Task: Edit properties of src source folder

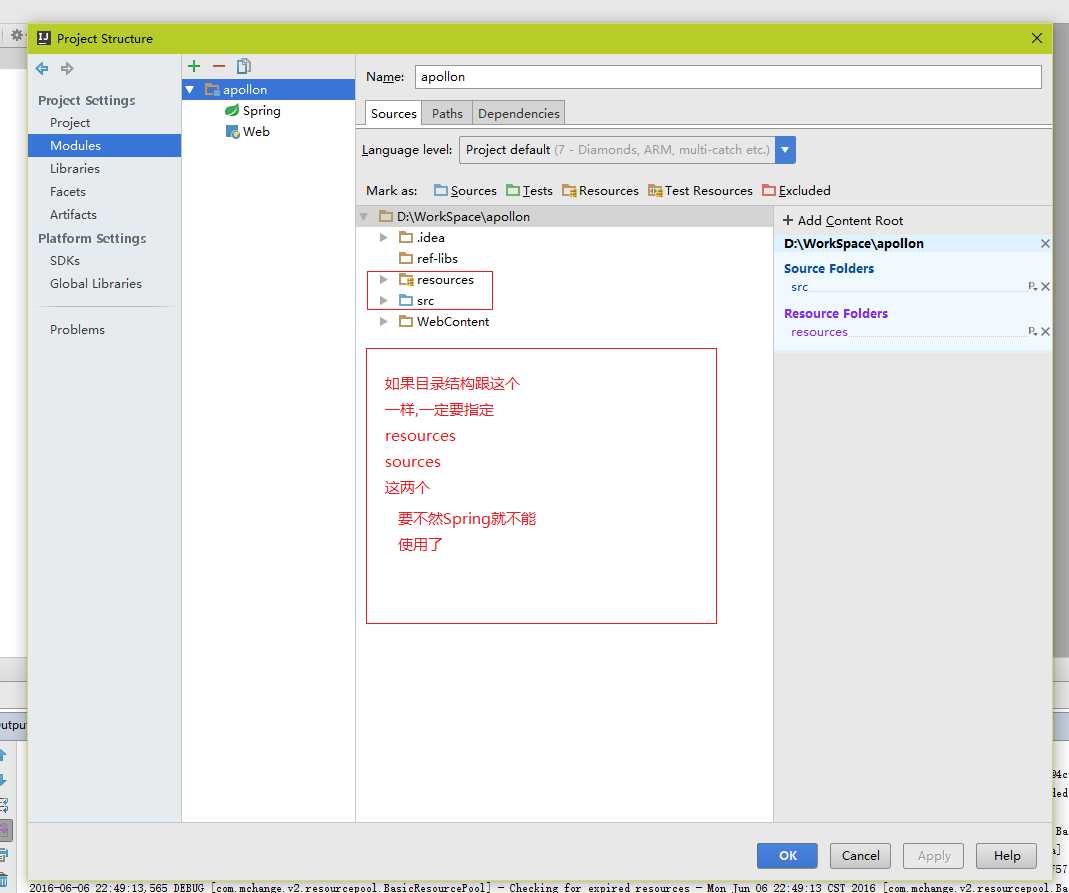Action: 1032,286
